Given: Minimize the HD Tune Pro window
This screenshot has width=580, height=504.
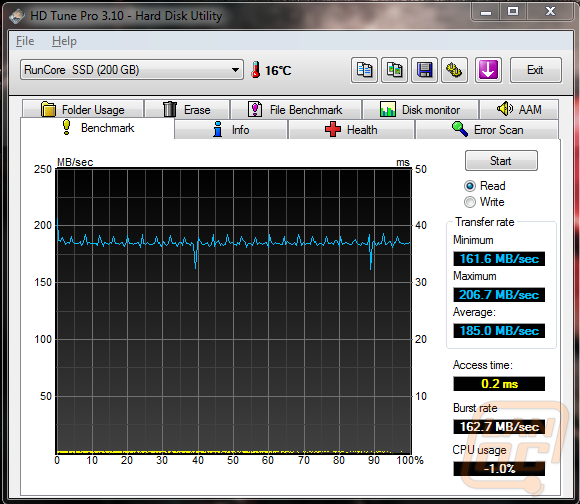Looking at the screenshot, I should point(486,12).
